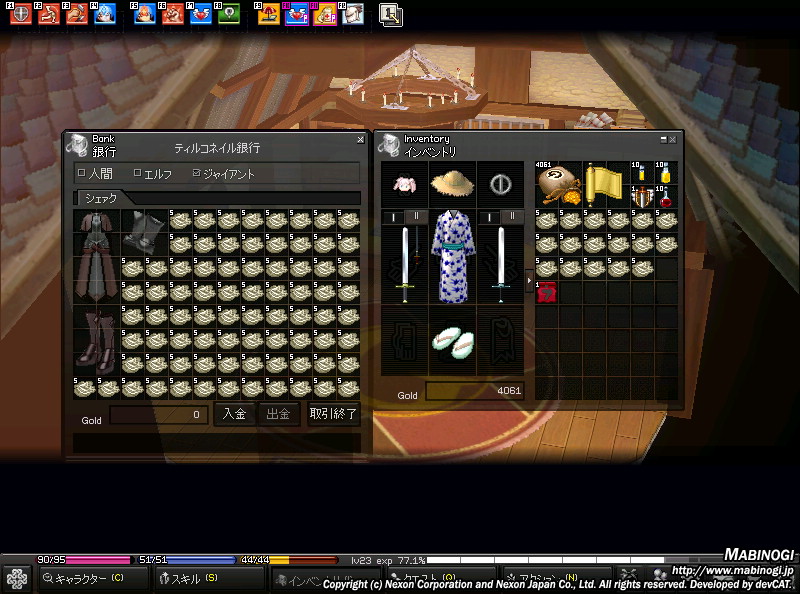The height and width of the screenshot is (594, 800).
Task: Pick the small yellow potion stack
Action: point(641,172)
